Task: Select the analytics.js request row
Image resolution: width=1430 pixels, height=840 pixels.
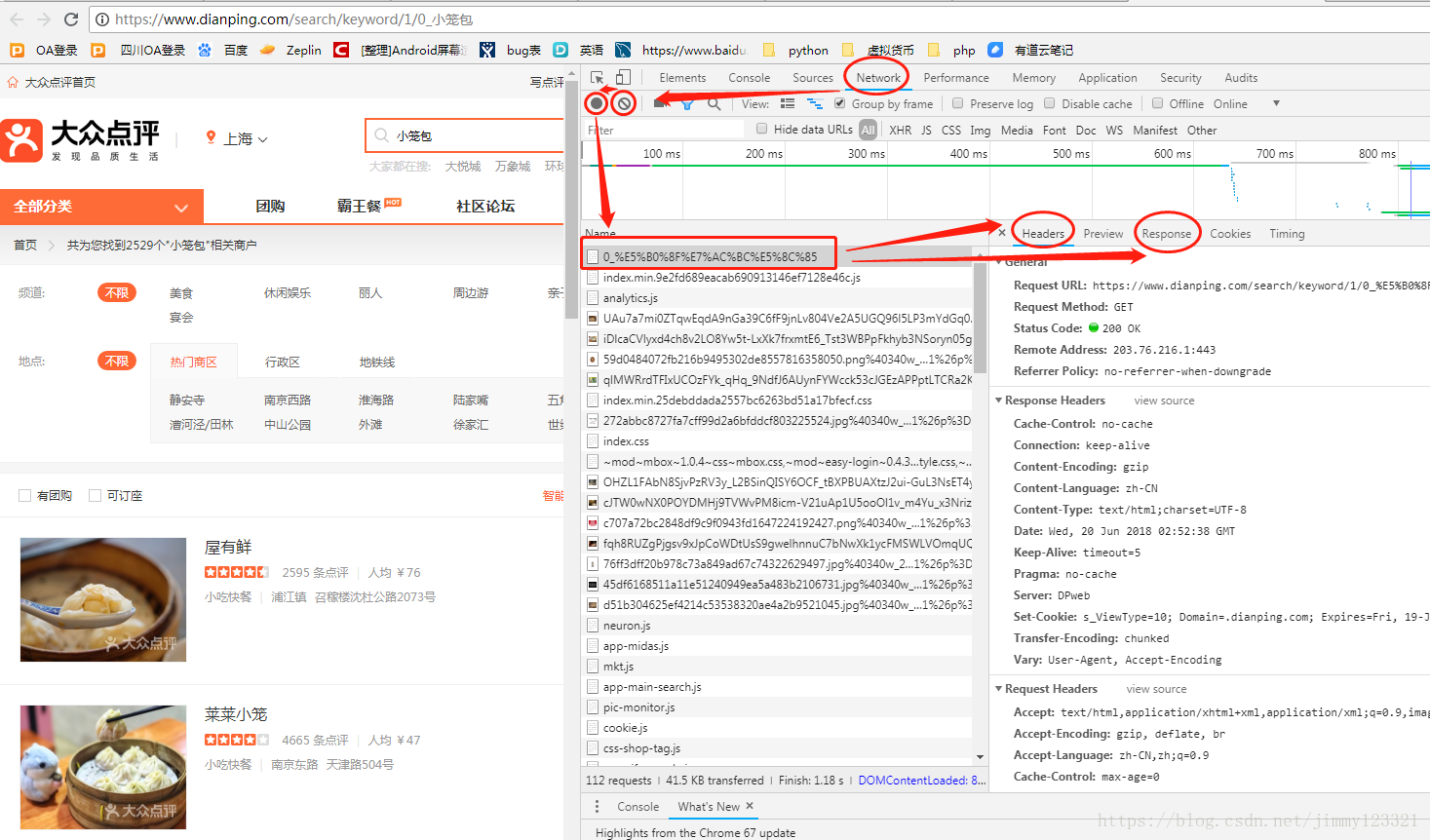Action: tap(777, 298)
